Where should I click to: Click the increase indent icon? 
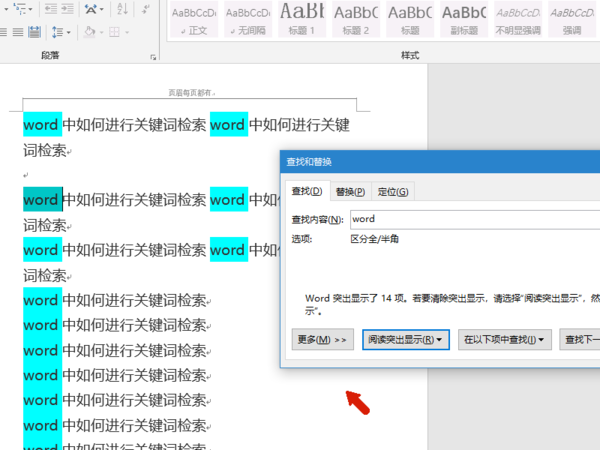pos(67,8)
